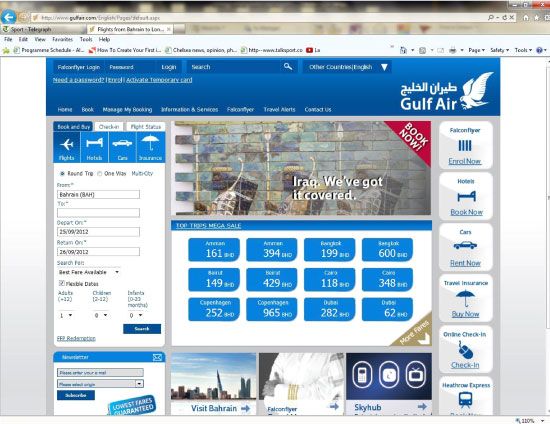Image resolution: width=550 pixels, height=424 pixels.
Task: Expand the browser Safety menu dropdown
Action: [499, 50]
